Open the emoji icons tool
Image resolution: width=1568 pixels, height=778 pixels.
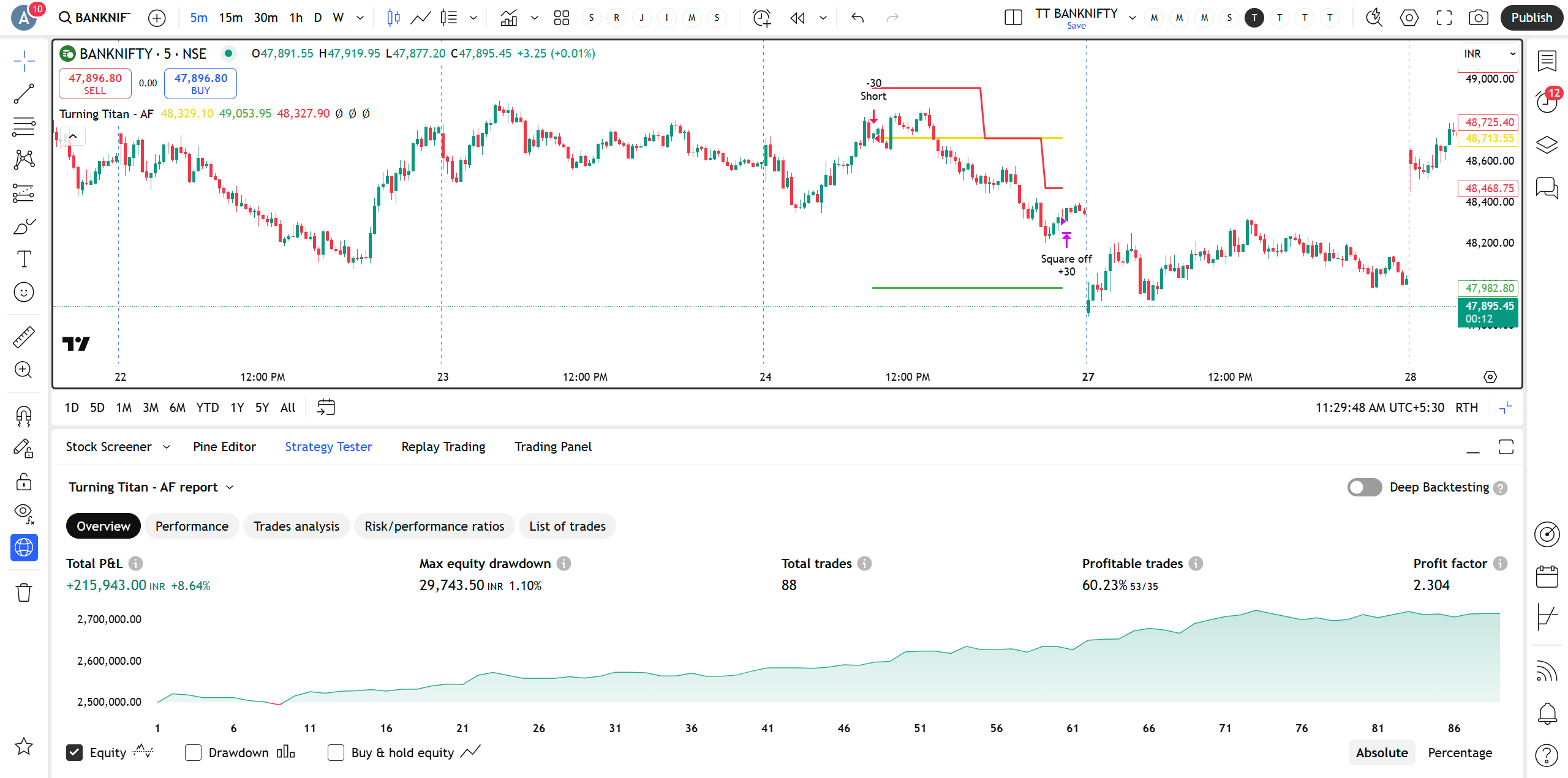coord(24,292)
